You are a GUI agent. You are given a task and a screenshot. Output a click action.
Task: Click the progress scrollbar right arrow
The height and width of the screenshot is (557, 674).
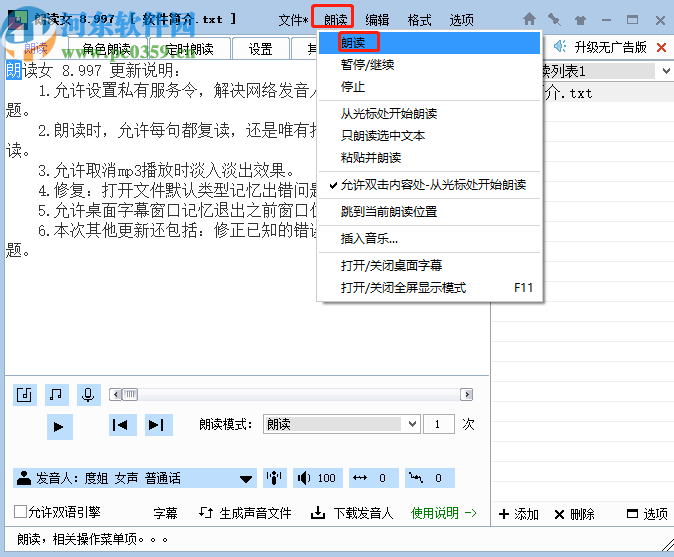tap(467, 394)
